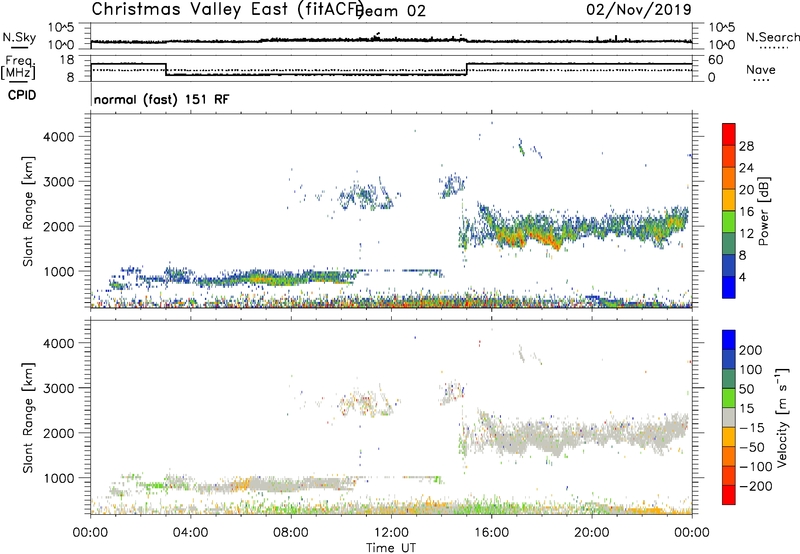
Task: Select the 4000 tick of the power panel
Action: point(58,137)
